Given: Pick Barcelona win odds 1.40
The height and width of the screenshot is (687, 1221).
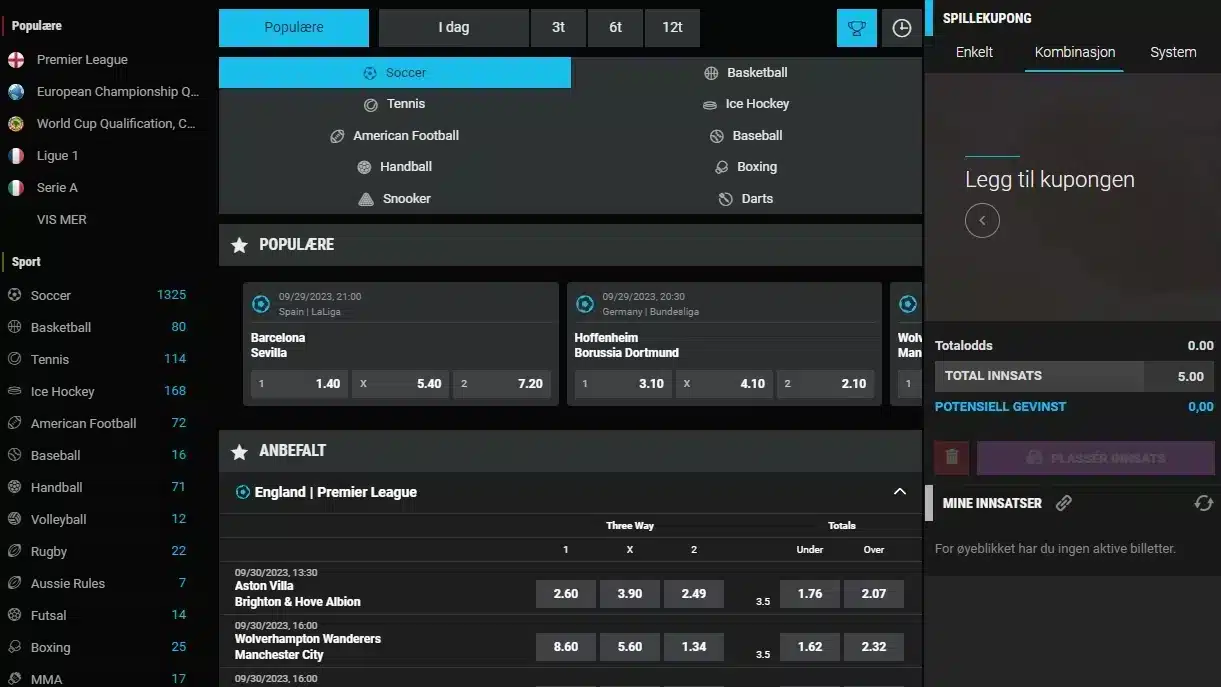Looking at the screenshot, I should click(299, 384).
